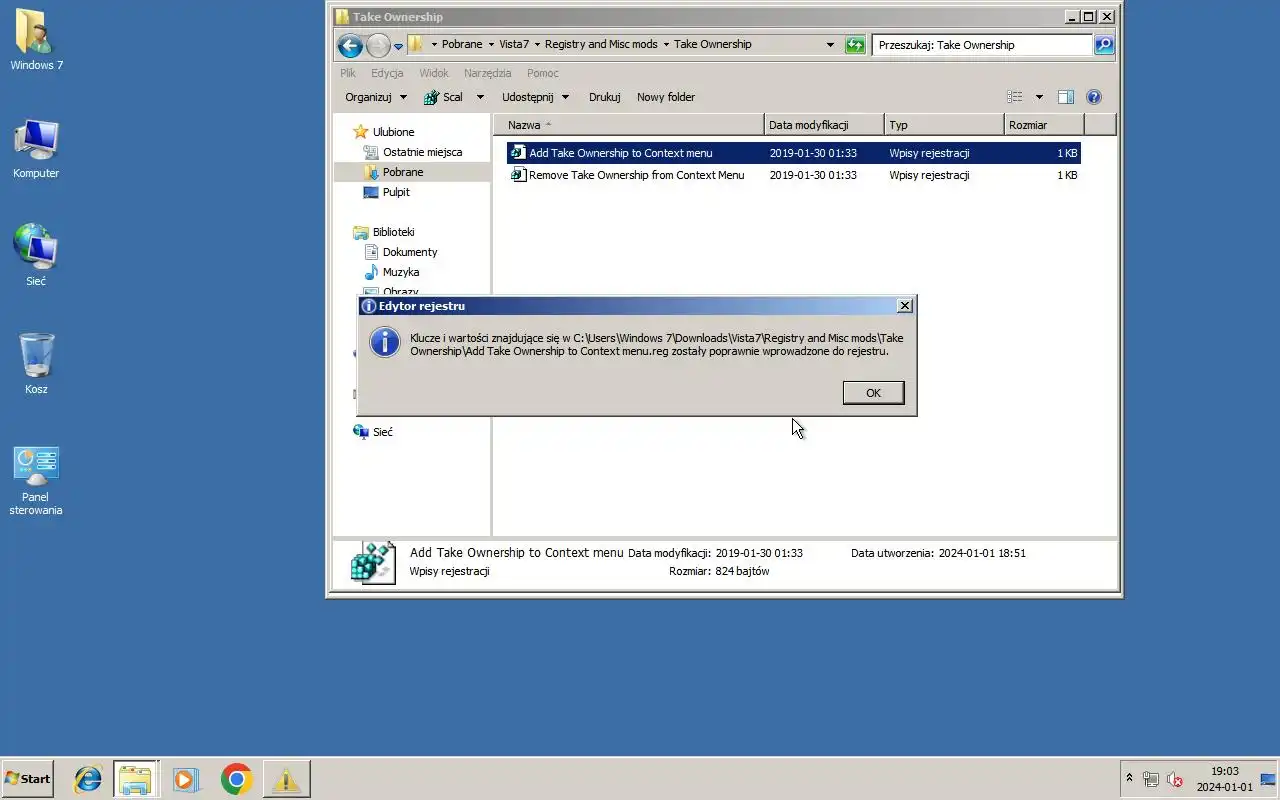
Task: Sort by the Nazwa column header
Action: click(628, 125)
